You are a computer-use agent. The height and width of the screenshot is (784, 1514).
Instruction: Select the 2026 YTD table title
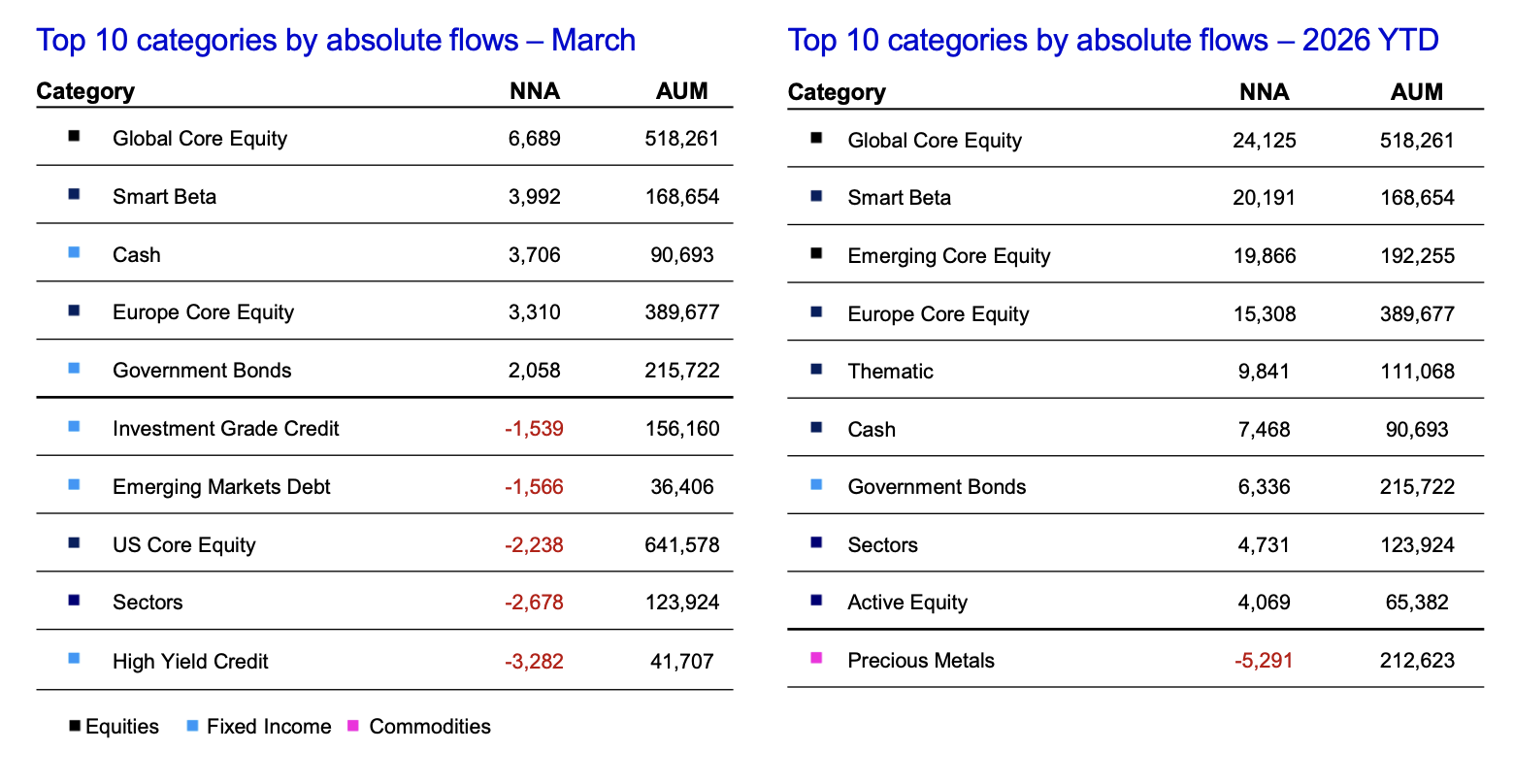pyautogui.click(x=1113, y=40)
